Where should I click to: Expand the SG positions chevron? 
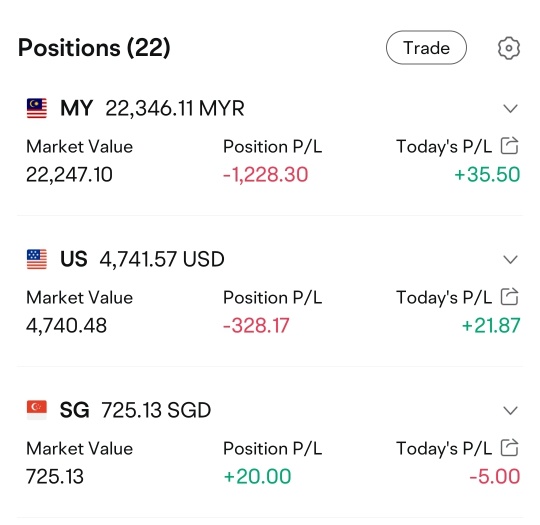[510, 410]
